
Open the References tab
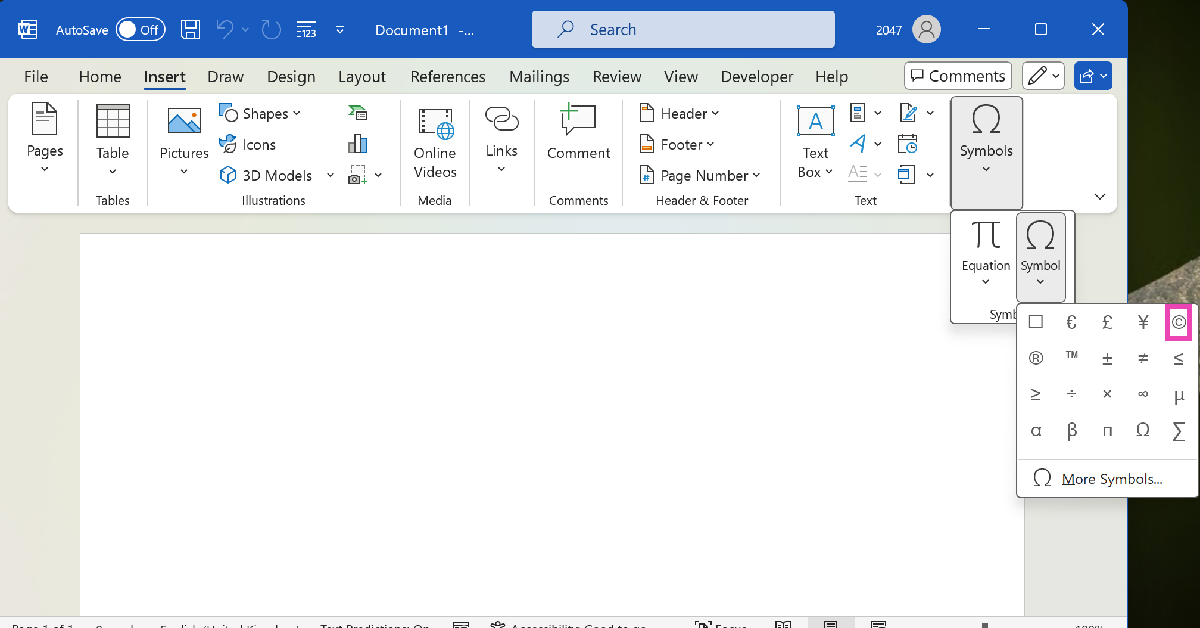point(447,77)
